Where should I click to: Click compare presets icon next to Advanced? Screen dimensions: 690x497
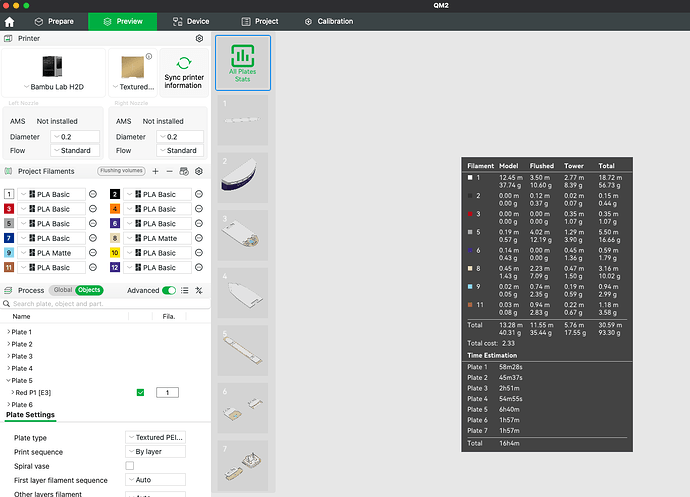click(199, 291)
